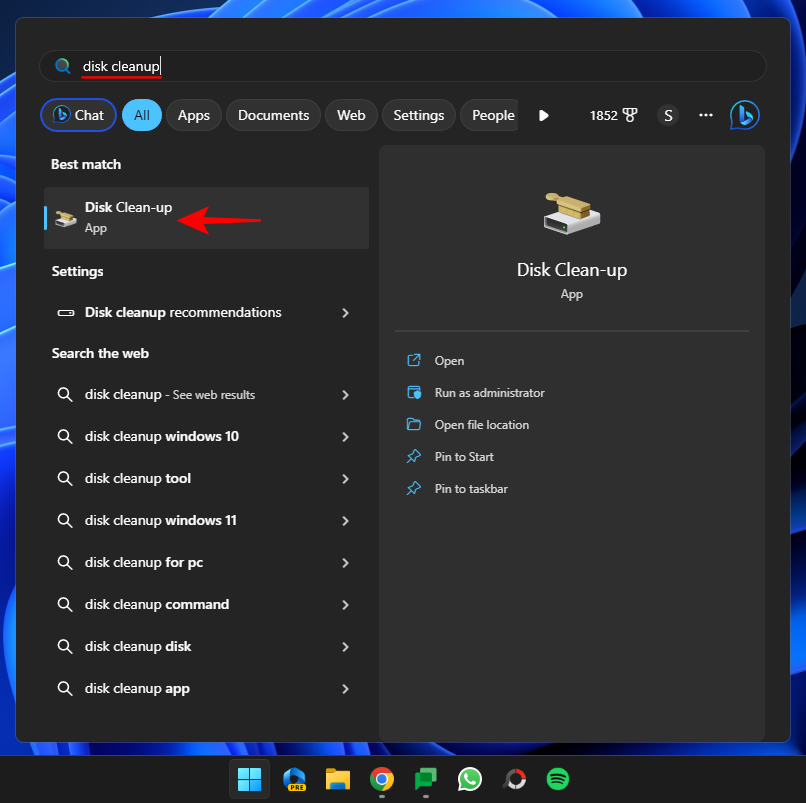Expand the disk cleanup tool suggestion
This screenshot has width=806, height=803.
(x=345, y=478)
